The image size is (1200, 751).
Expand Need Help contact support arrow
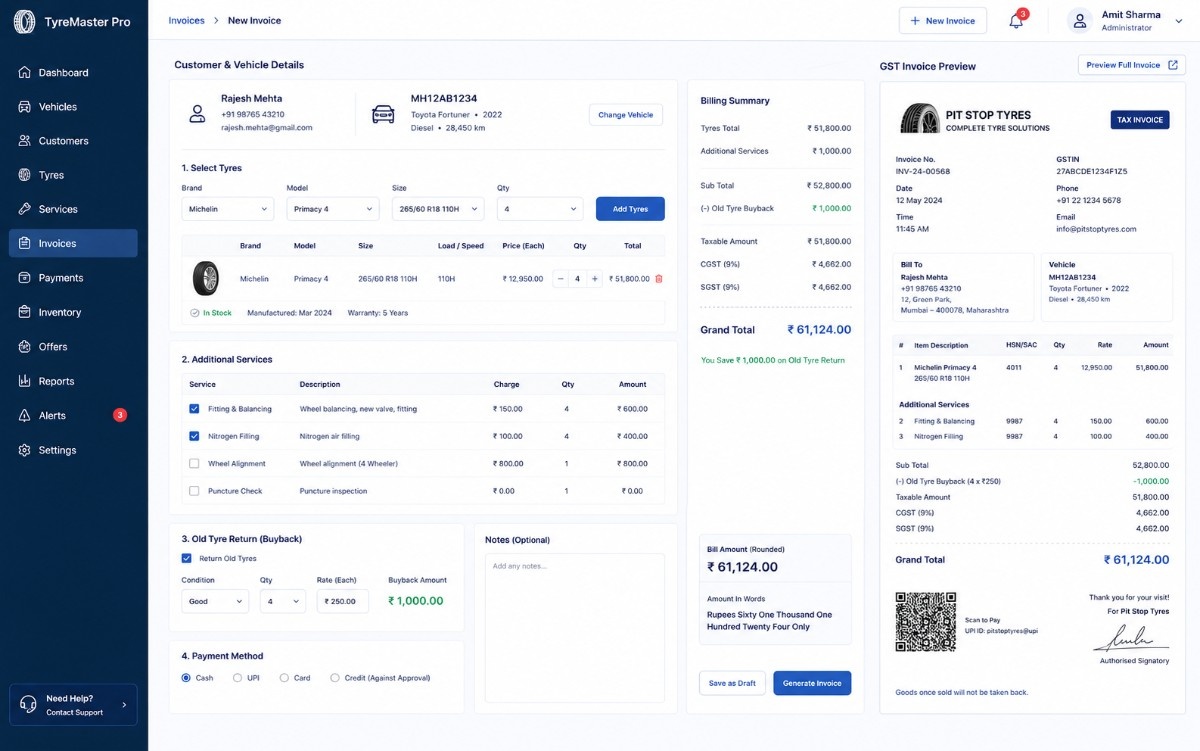[x=124, y=705]
